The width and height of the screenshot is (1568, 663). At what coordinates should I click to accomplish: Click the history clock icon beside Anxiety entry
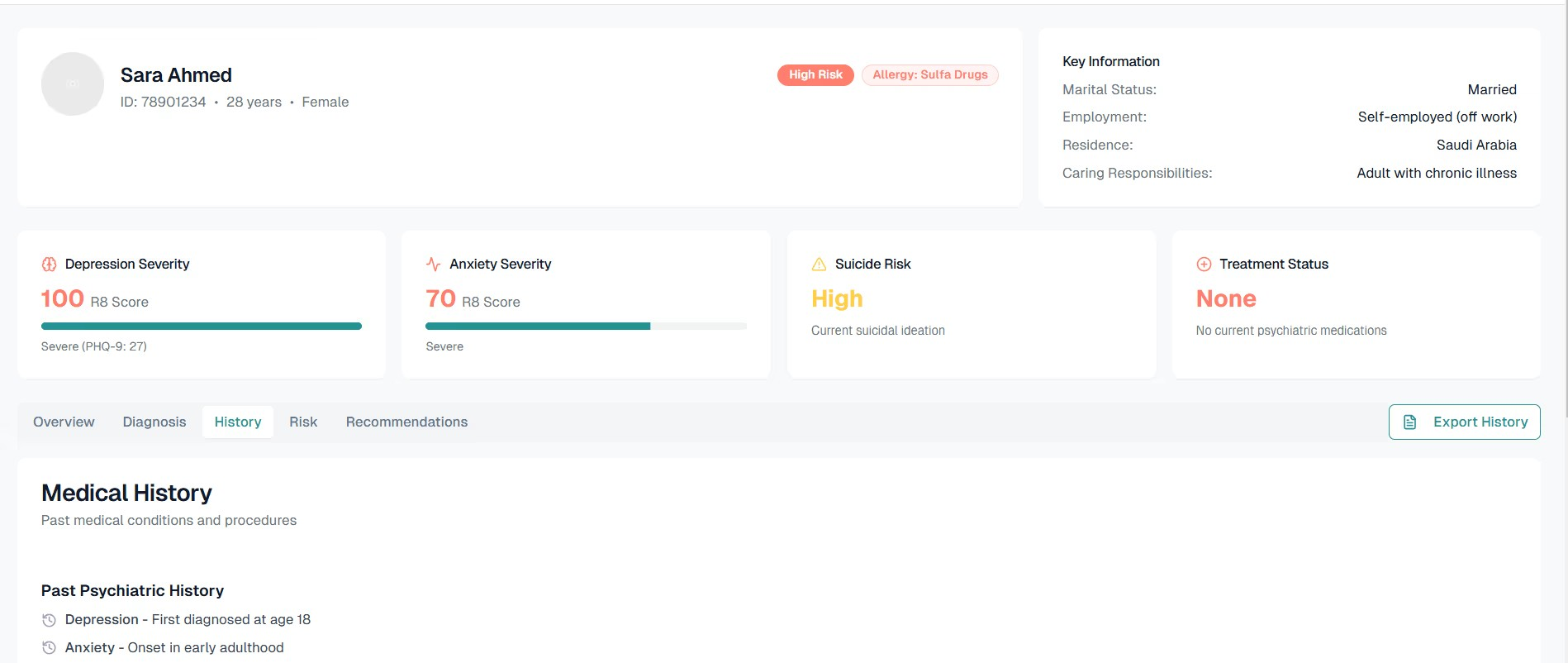point(49,648)
